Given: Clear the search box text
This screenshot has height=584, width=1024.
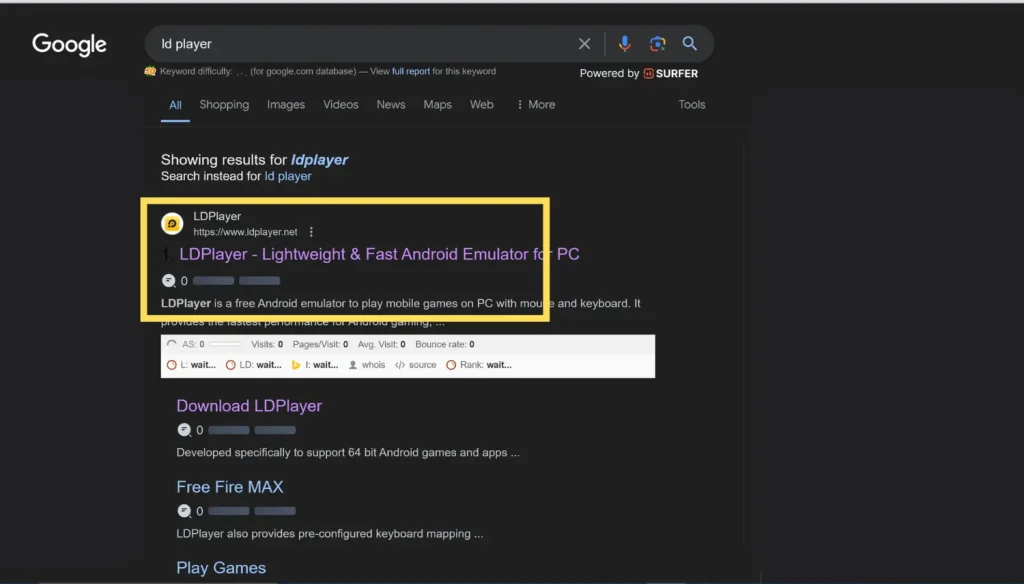Looking at the screenshot, I should [x=585, y=44].
